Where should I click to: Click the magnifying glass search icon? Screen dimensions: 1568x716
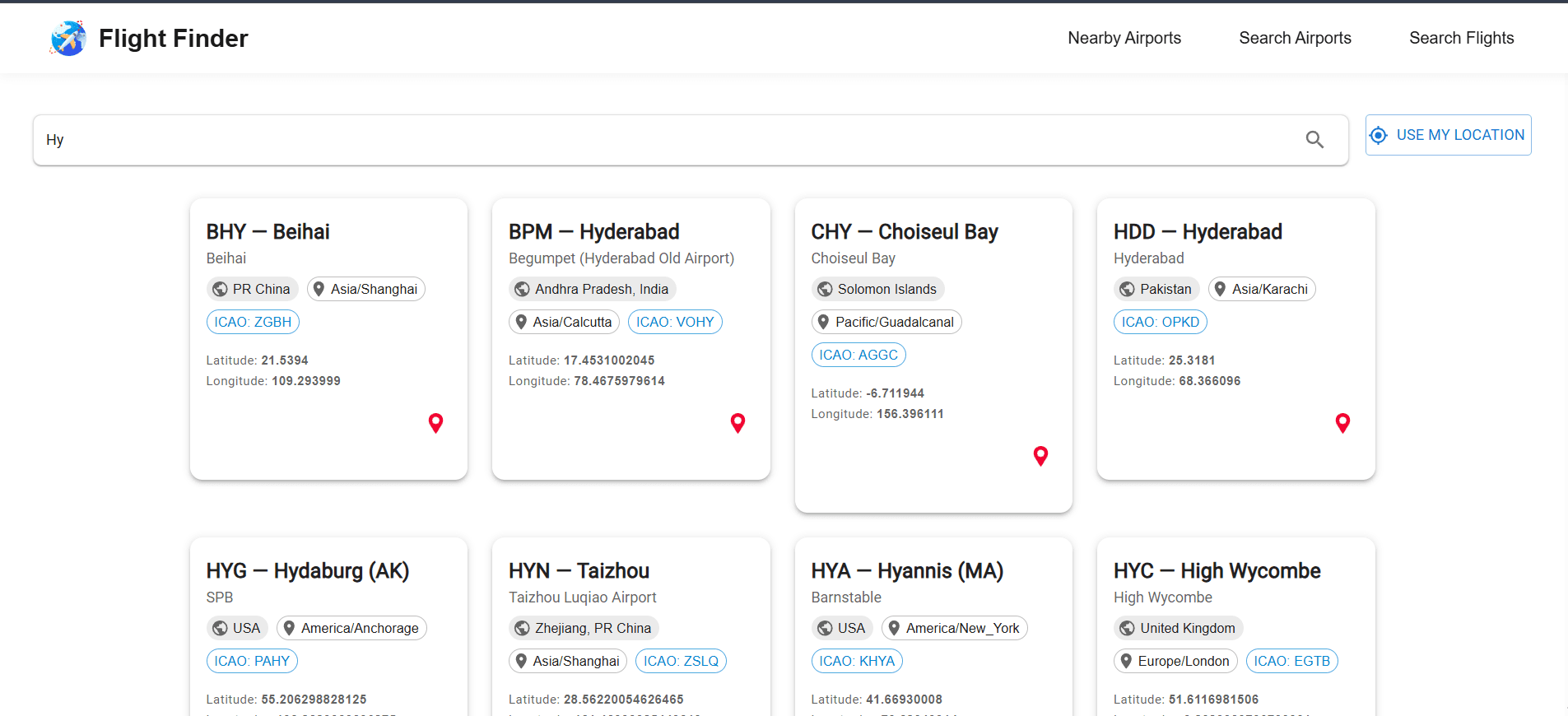[1314, 140]
